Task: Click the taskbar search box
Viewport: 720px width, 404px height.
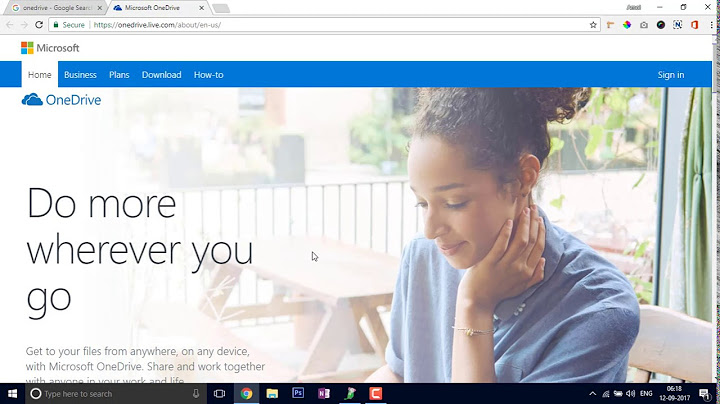Action: click(x=115, y=393)
